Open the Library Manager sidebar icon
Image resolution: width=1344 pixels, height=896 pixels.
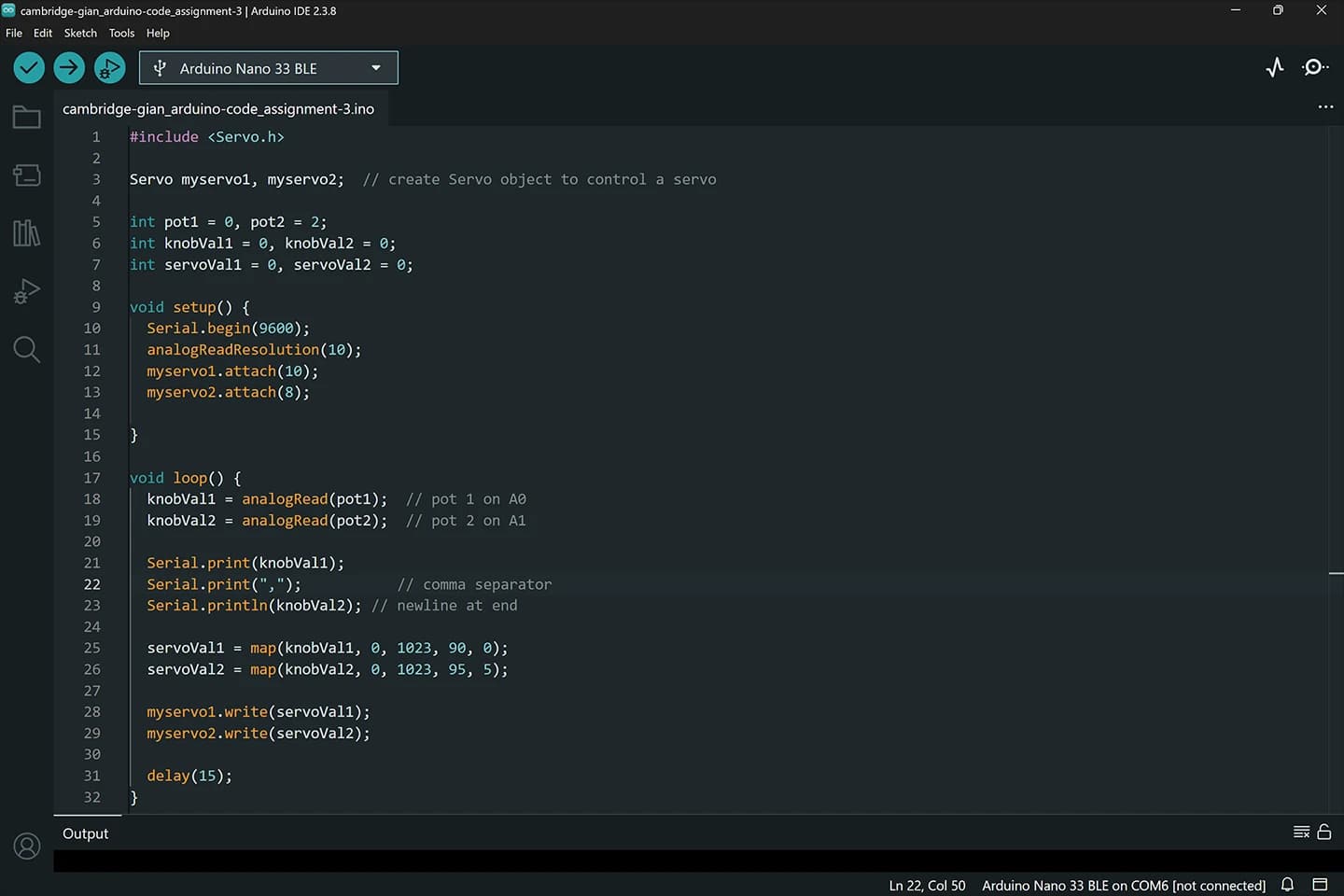(26, 232)
